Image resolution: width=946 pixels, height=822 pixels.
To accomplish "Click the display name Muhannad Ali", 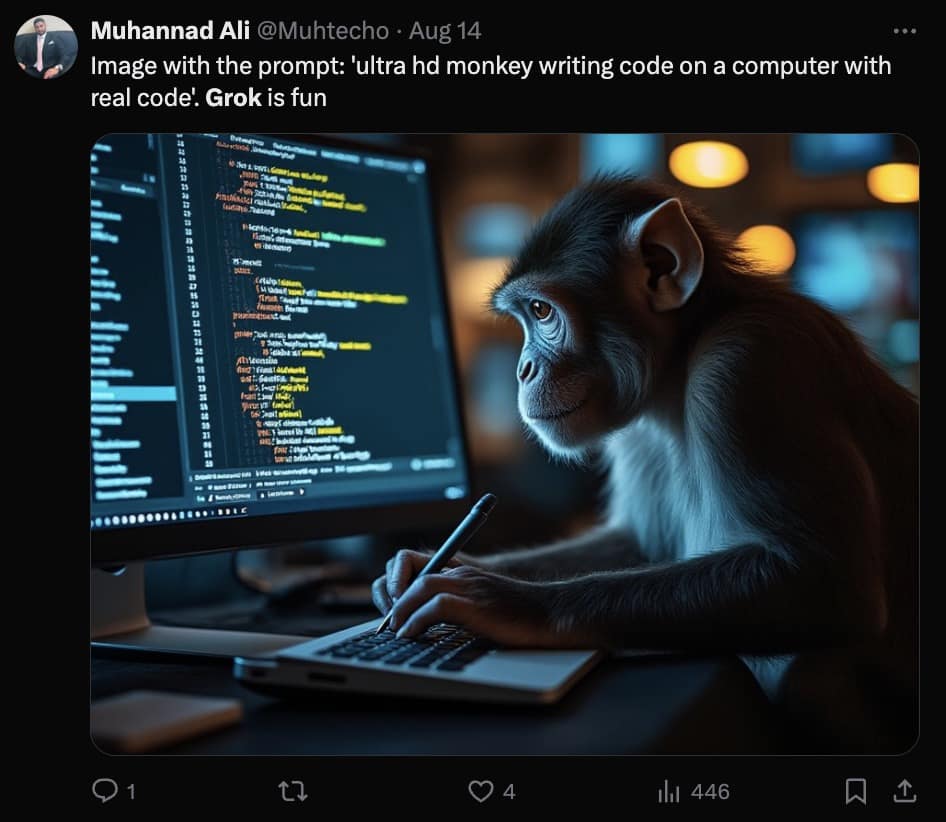I will tap(170, 30).
